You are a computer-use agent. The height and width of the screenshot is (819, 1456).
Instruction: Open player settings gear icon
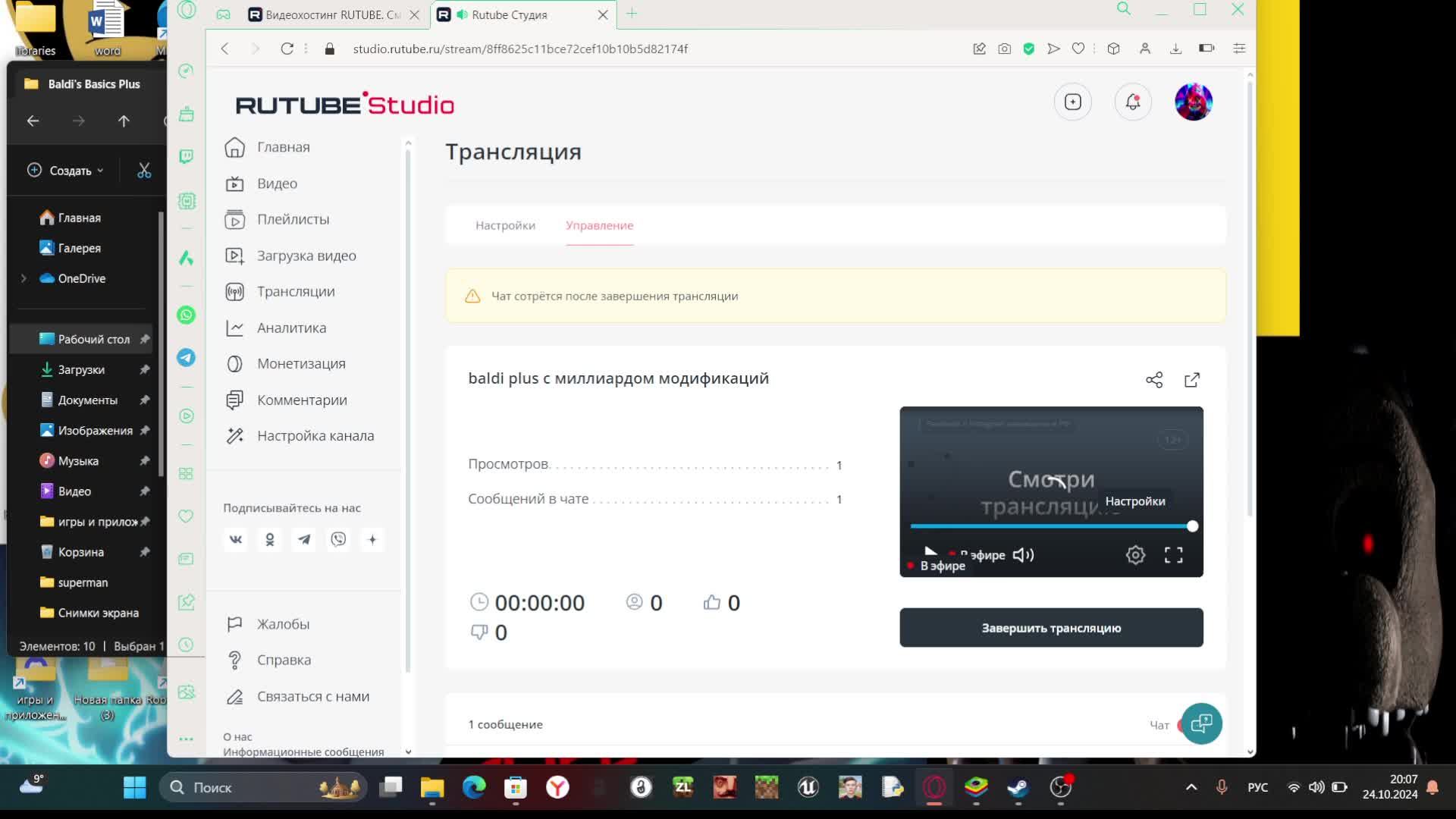[1135, 555]
